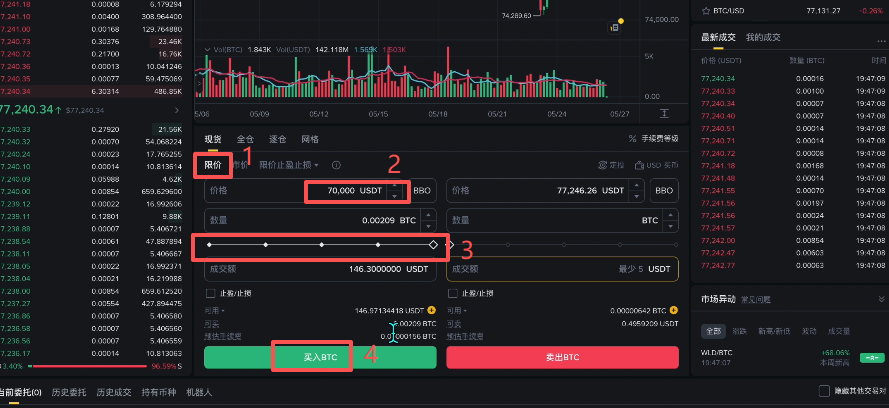The width and height of the screenshot is (889, 408).
Task: Click the buy 价格 field showing 70,000
Action: click(x=304, y=191)
